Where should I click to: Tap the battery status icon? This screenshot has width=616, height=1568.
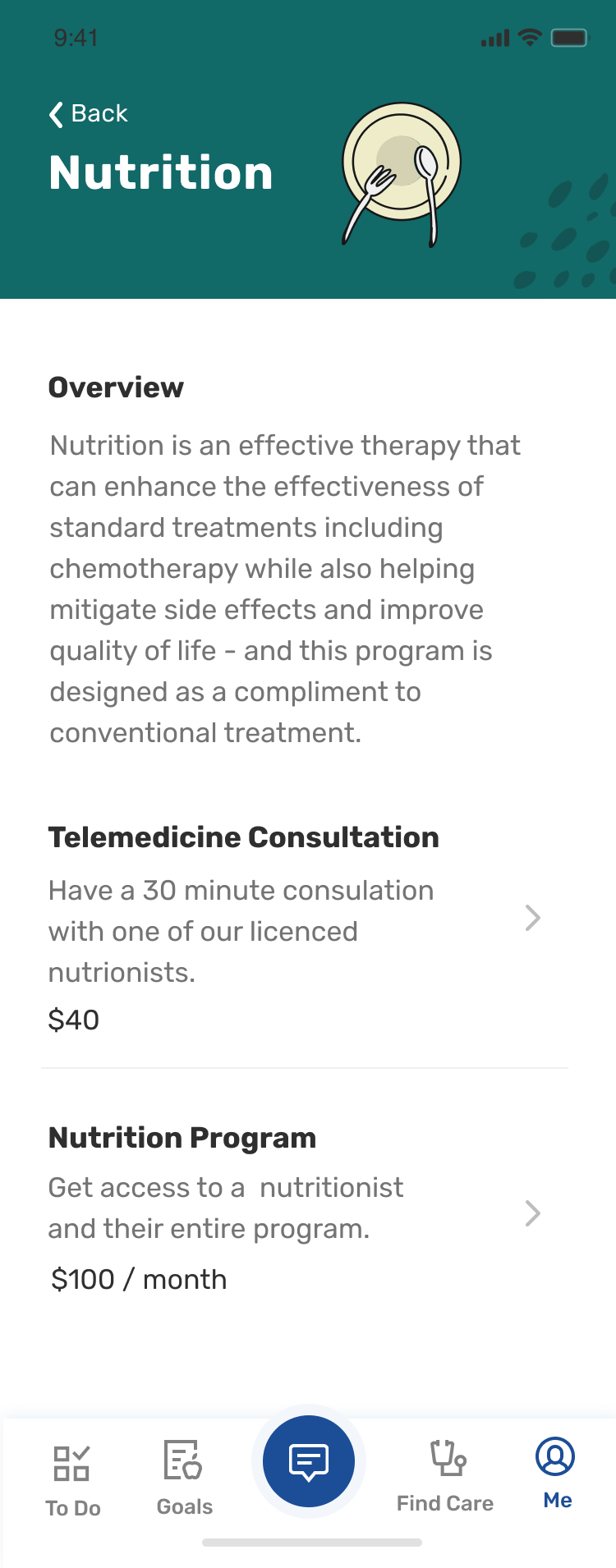point(569,38)
